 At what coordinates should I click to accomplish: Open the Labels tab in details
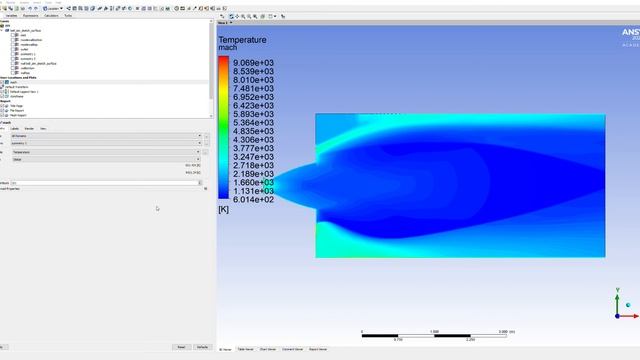(15, 129)
